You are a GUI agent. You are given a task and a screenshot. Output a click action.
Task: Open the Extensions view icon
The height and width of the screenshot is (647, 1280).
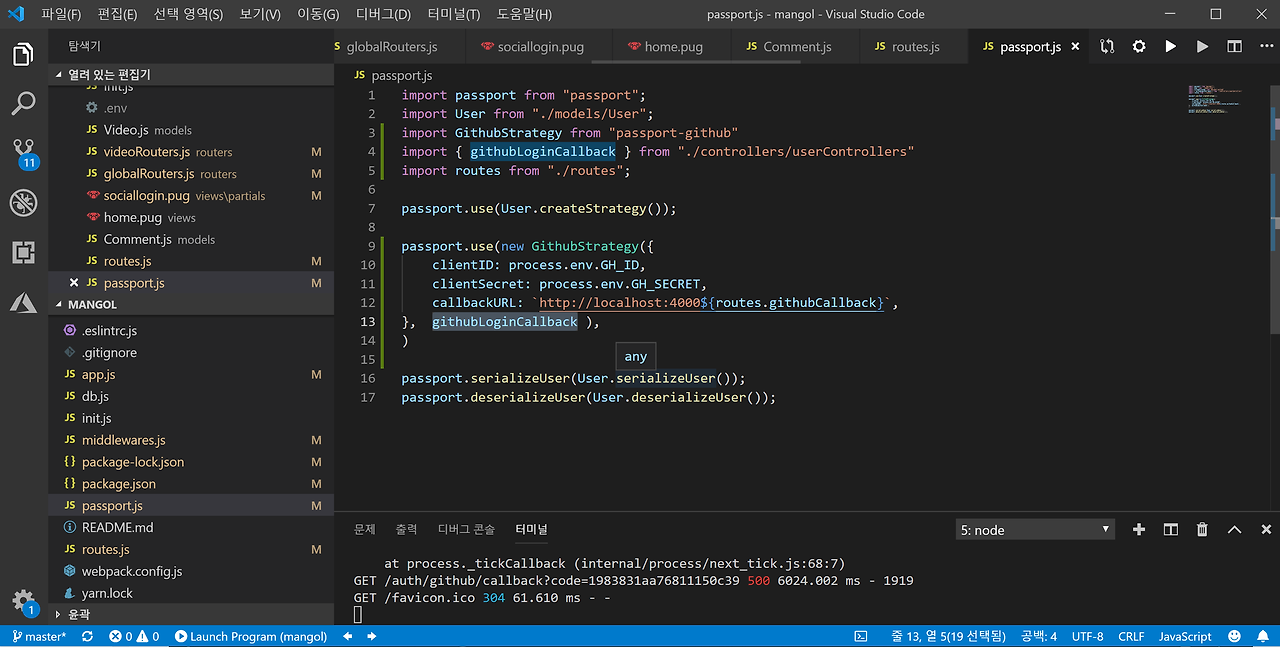[x=23, y=252]
